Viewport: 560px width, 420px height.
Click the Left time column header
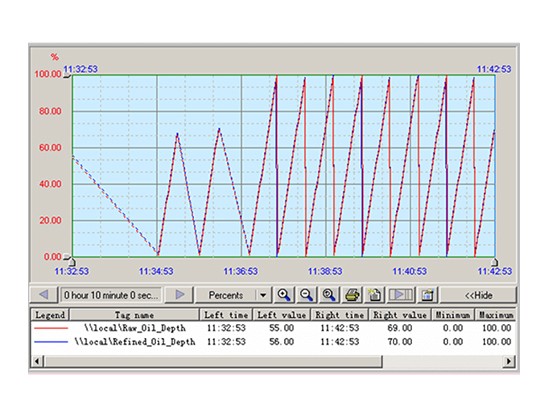[x=226, y=315]
